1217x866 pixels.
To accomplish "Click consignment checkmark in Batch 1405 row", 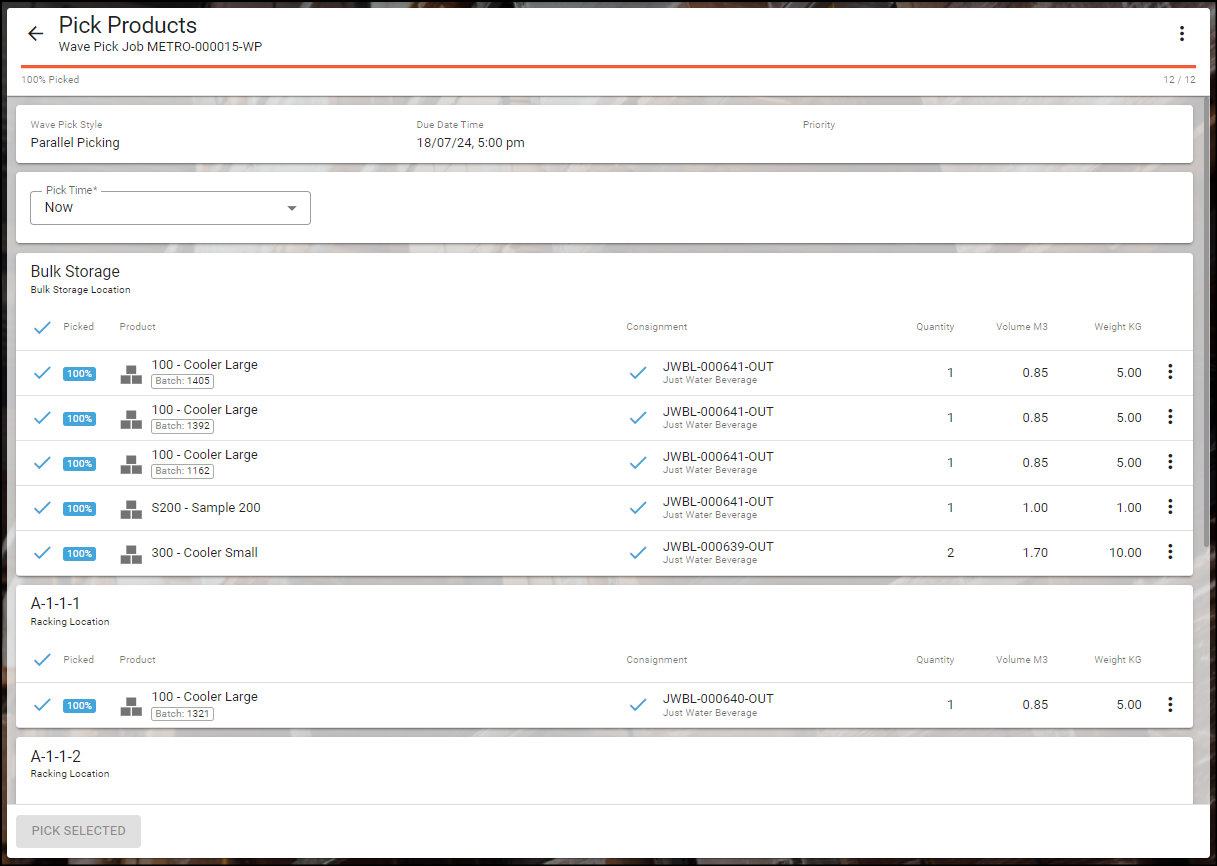I will [638, 373].
